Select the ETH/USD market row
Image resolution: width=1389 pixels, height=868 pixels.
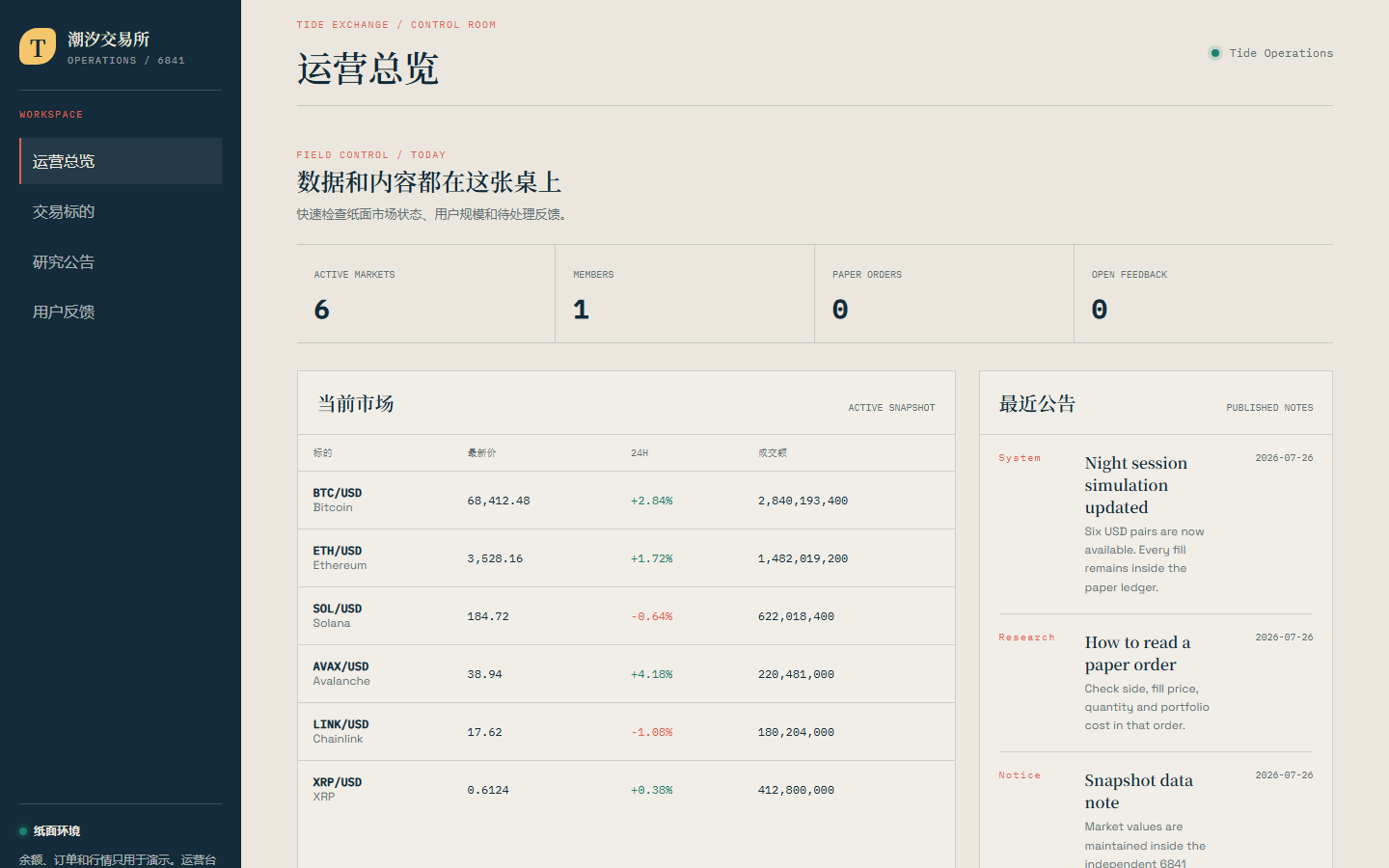(x=626, y=558)
